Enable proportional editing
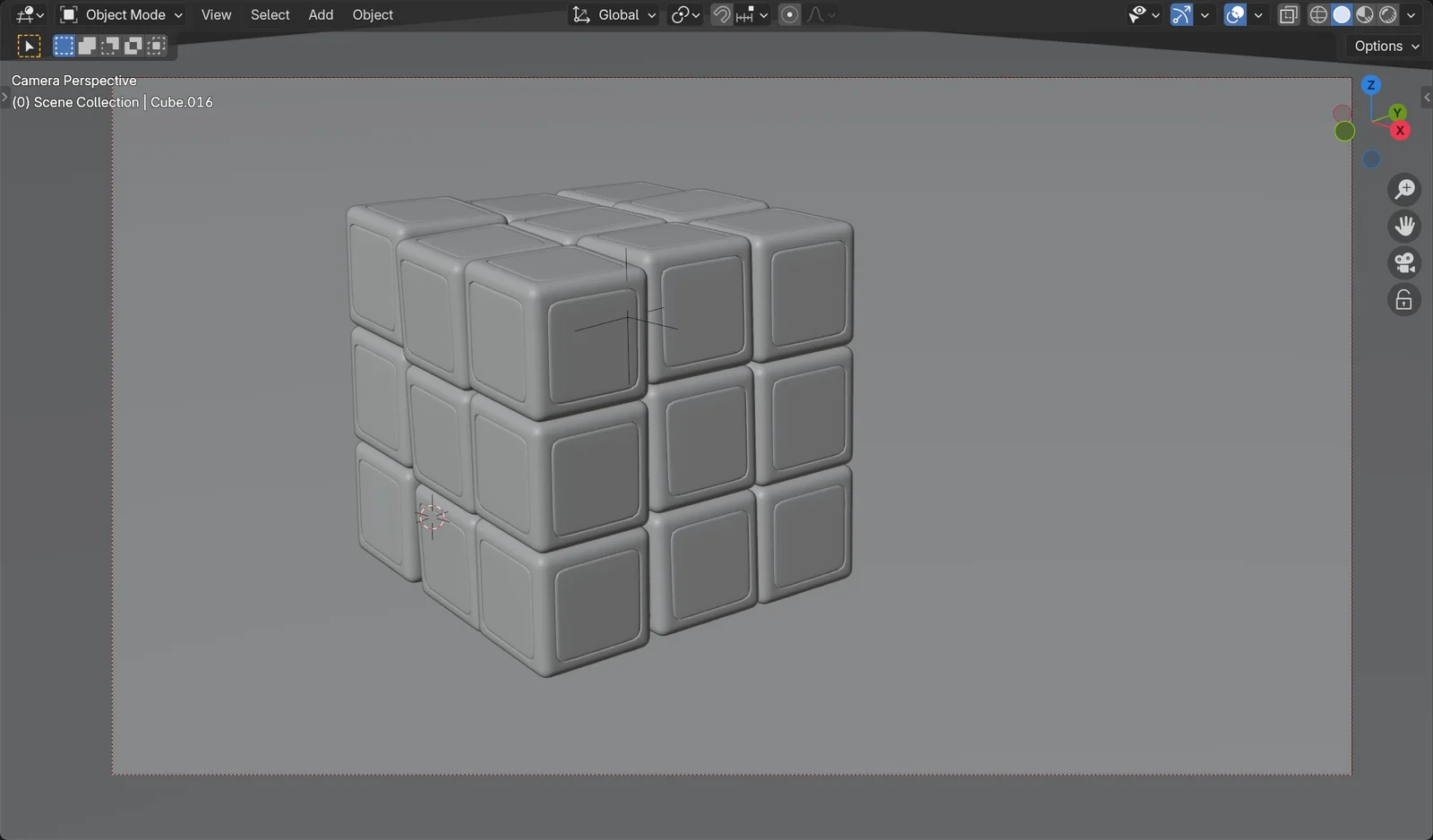The image size is (1433, 840). [788, 14]
